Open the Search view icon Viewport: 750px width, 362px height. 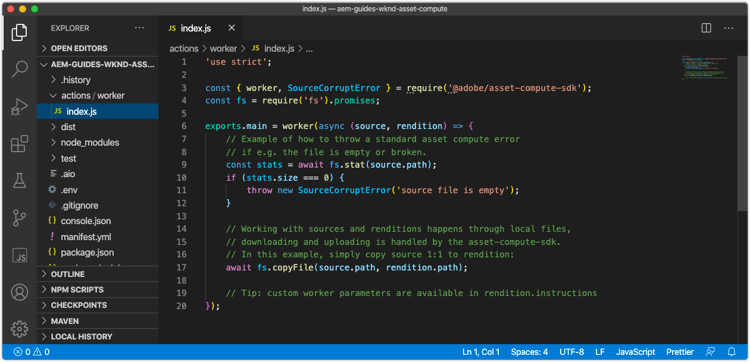point(19,69)
